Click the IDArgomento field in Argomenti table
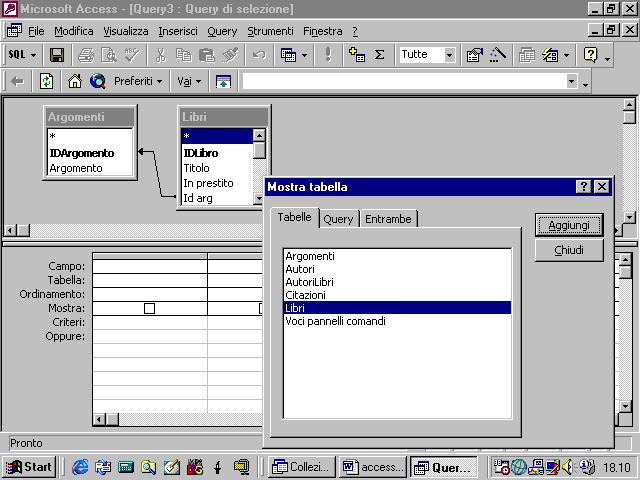 pos(82,153)
